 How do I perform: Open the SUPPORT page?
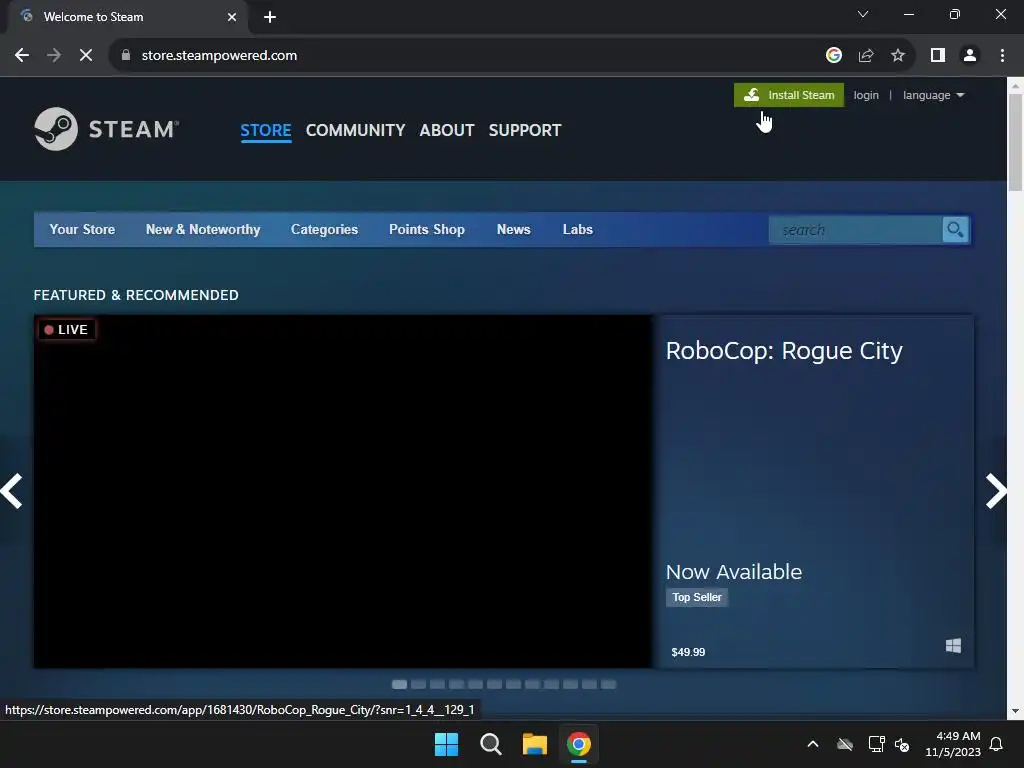pos(525,130)
